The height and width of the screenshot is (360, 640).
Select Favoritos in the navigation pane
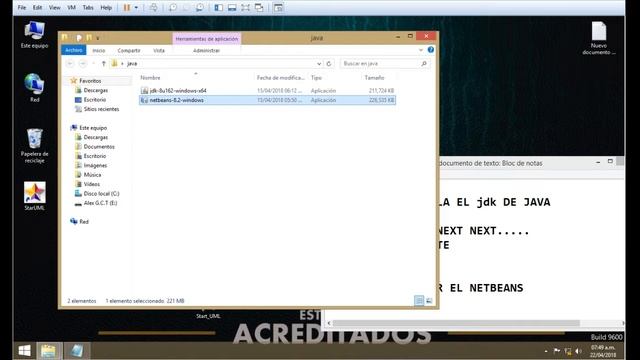[x=90, y=81]
